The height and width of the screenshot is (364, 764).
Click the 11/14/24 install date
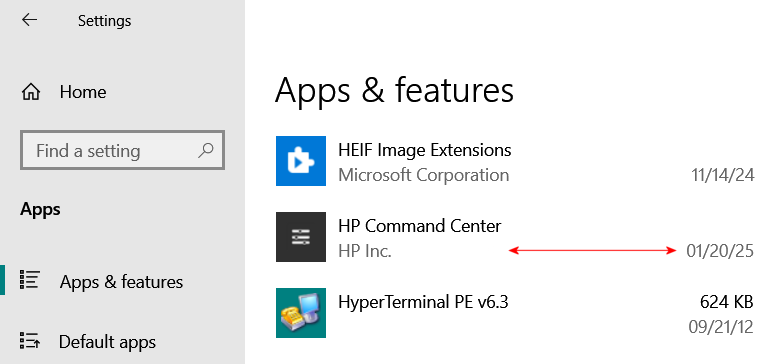point(723,175)
